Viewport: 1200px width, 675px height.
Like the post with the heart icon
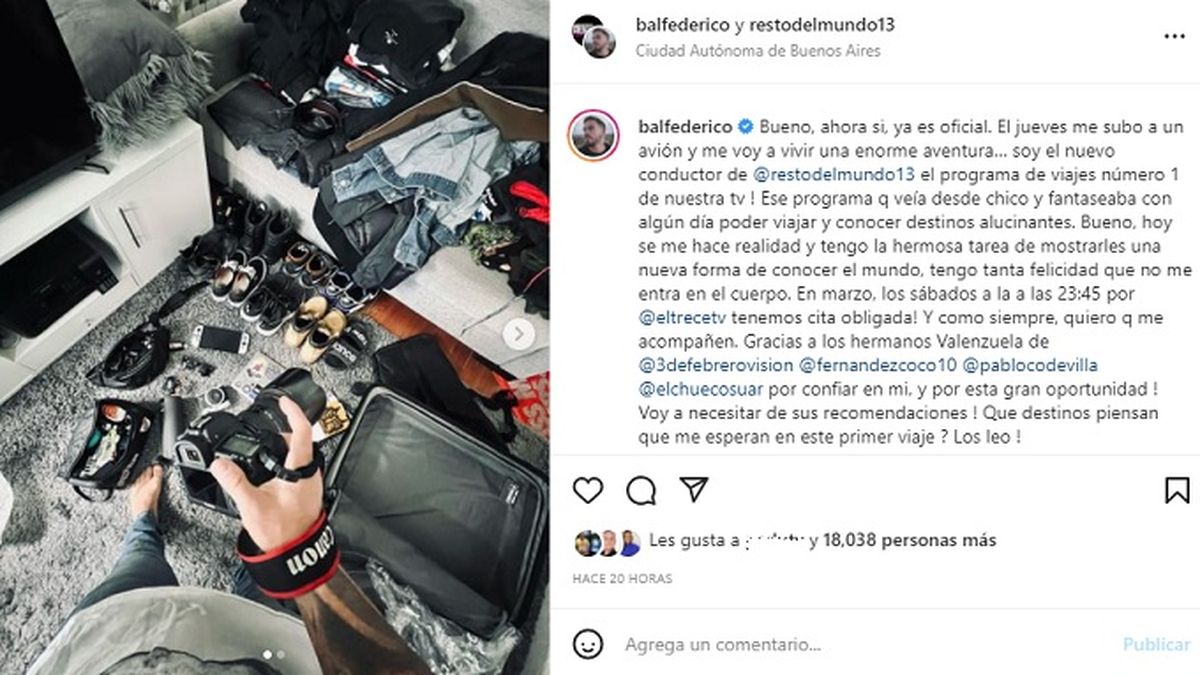click(588, 490)
